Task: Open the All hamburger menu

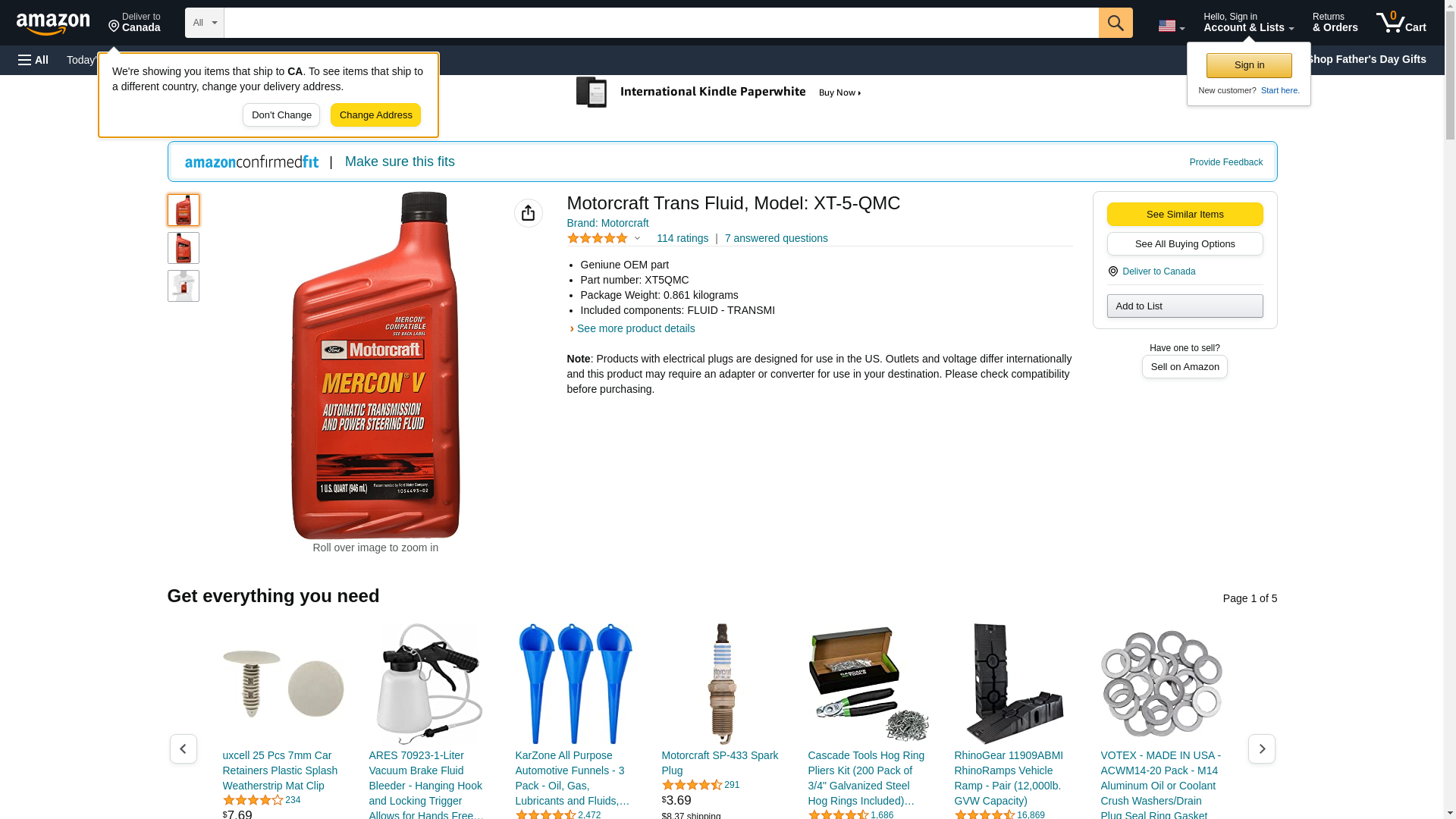Action: (33, 60)
